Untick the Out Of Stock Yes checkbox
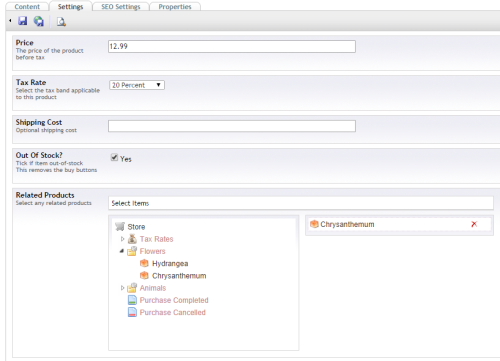 pos(114,157)
